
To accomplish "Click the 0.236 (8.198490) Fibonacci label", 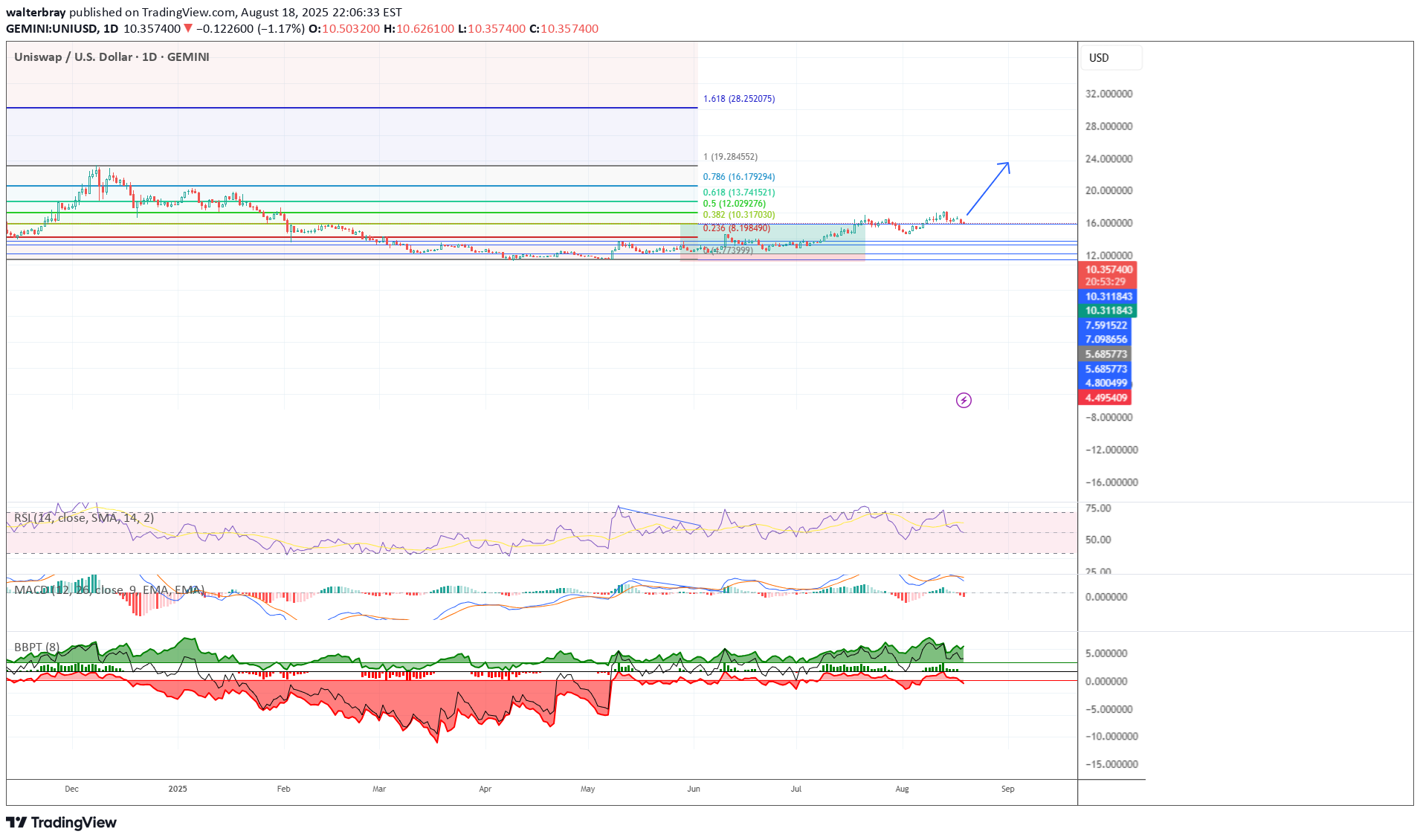I will (x=737, y=228).
